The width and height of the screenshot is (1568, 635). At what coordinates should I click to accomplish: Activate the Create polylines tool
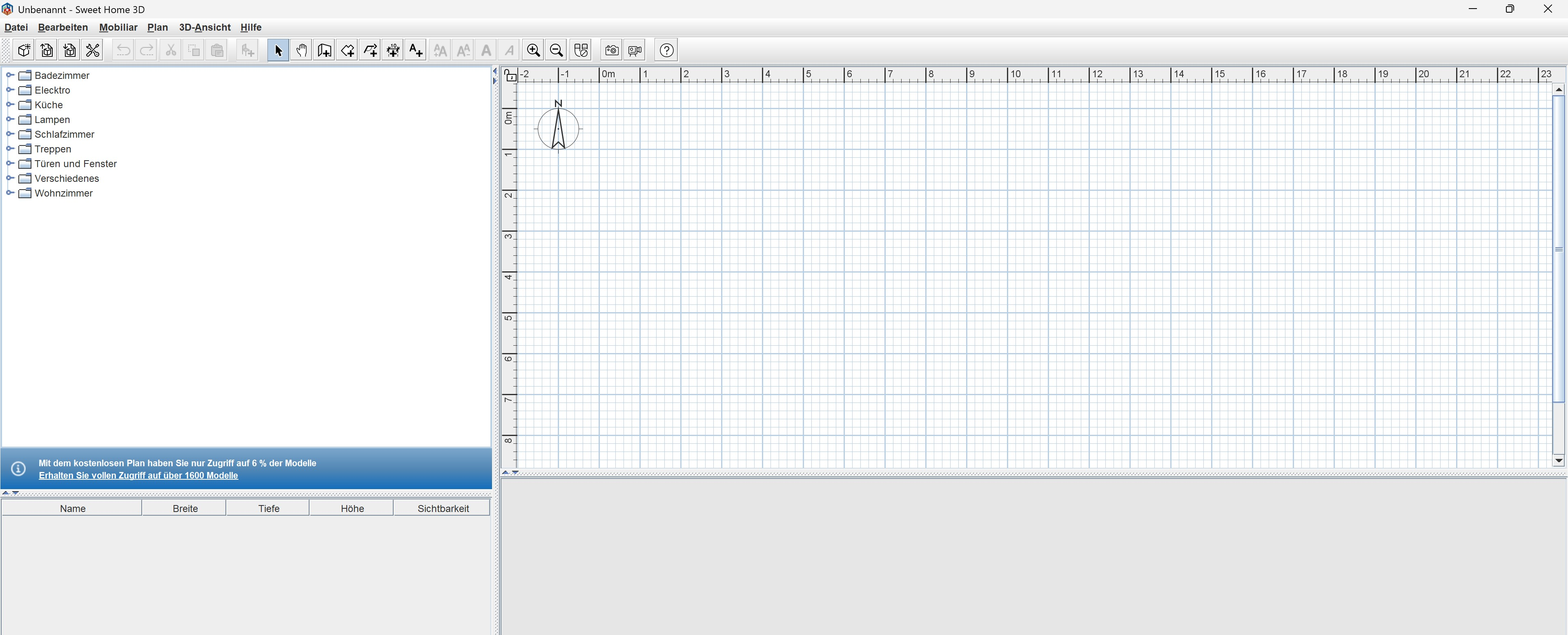370,50
